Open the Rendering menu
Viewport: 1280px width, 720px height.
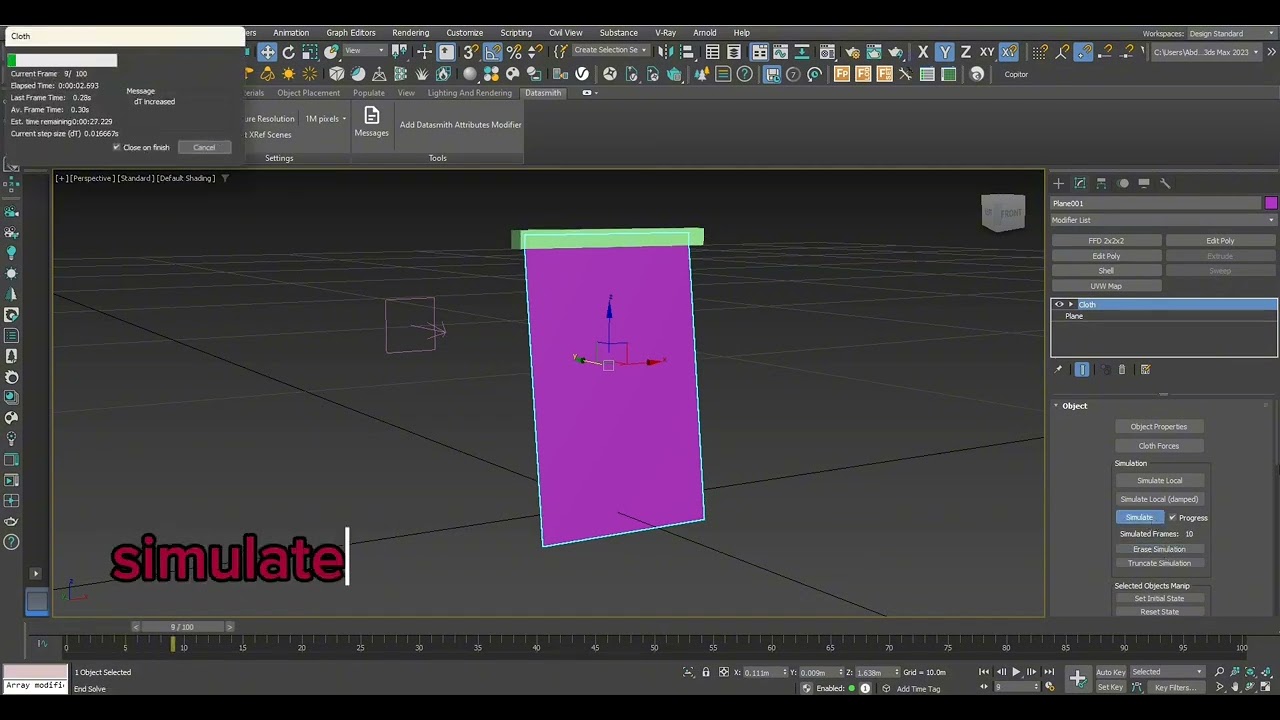[411, 33]
